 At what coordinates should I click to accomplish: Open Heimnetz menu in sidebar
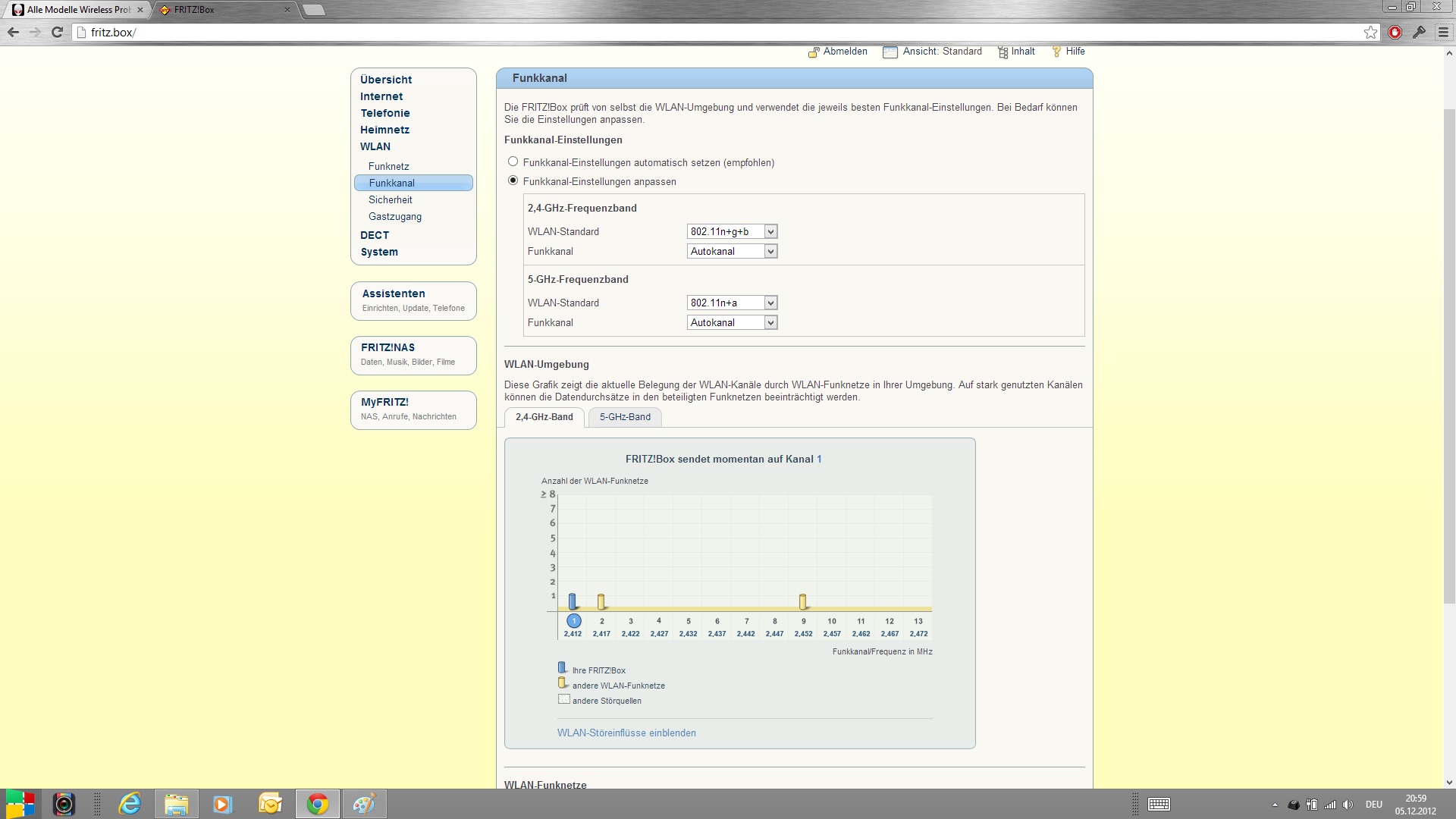pos(384,130)
